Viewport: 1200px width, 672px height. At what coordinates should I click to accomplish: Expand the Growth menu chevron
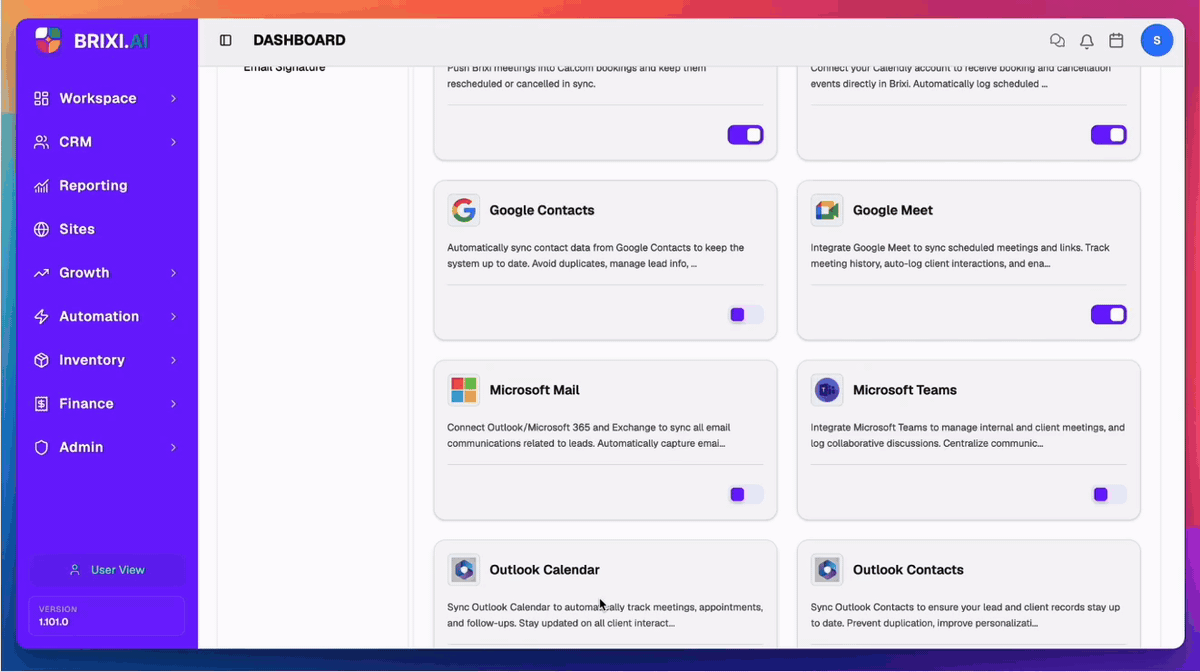tap(173, 273)
